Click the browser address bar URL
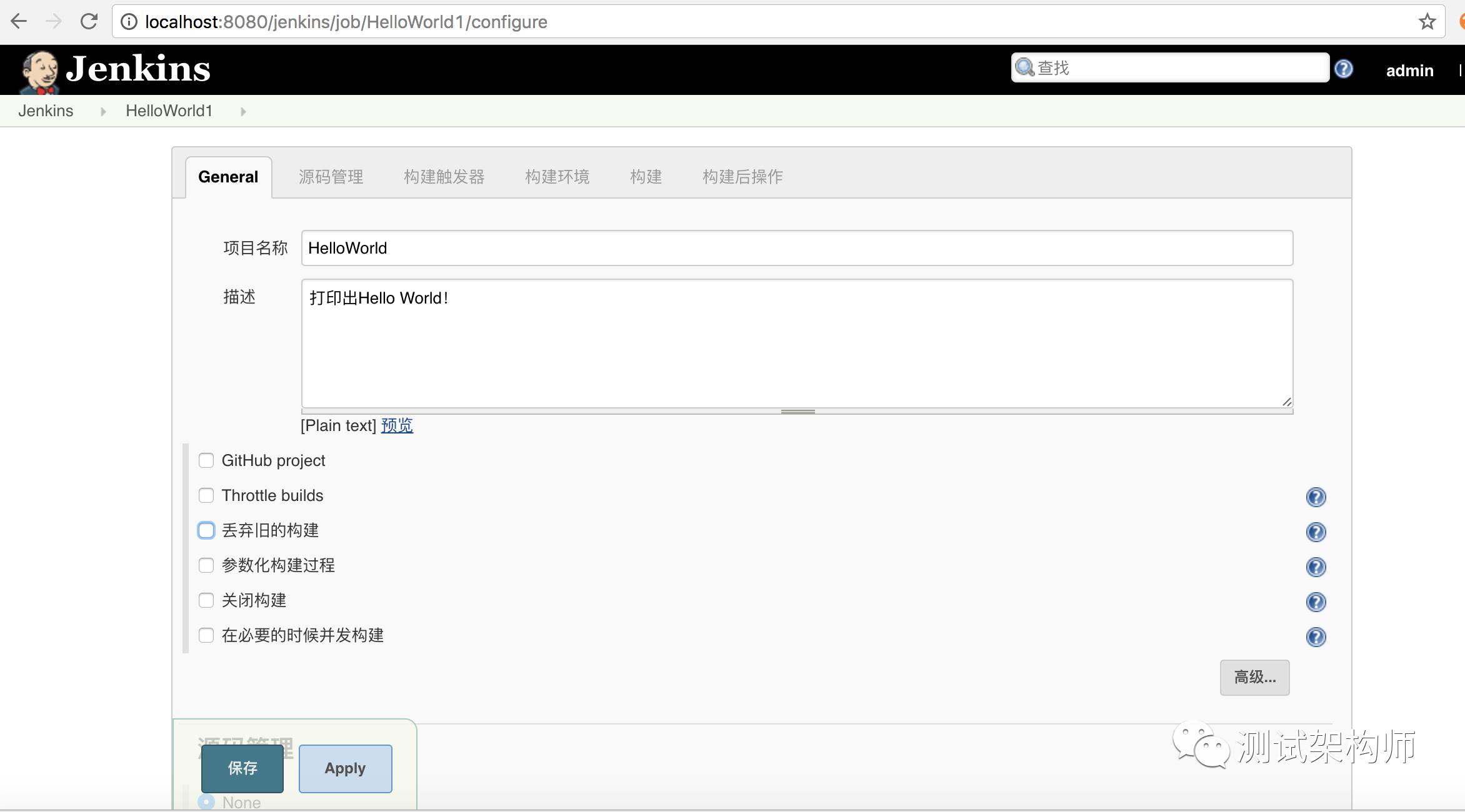The image size is (1465, 812). click(x=346, y=22)
